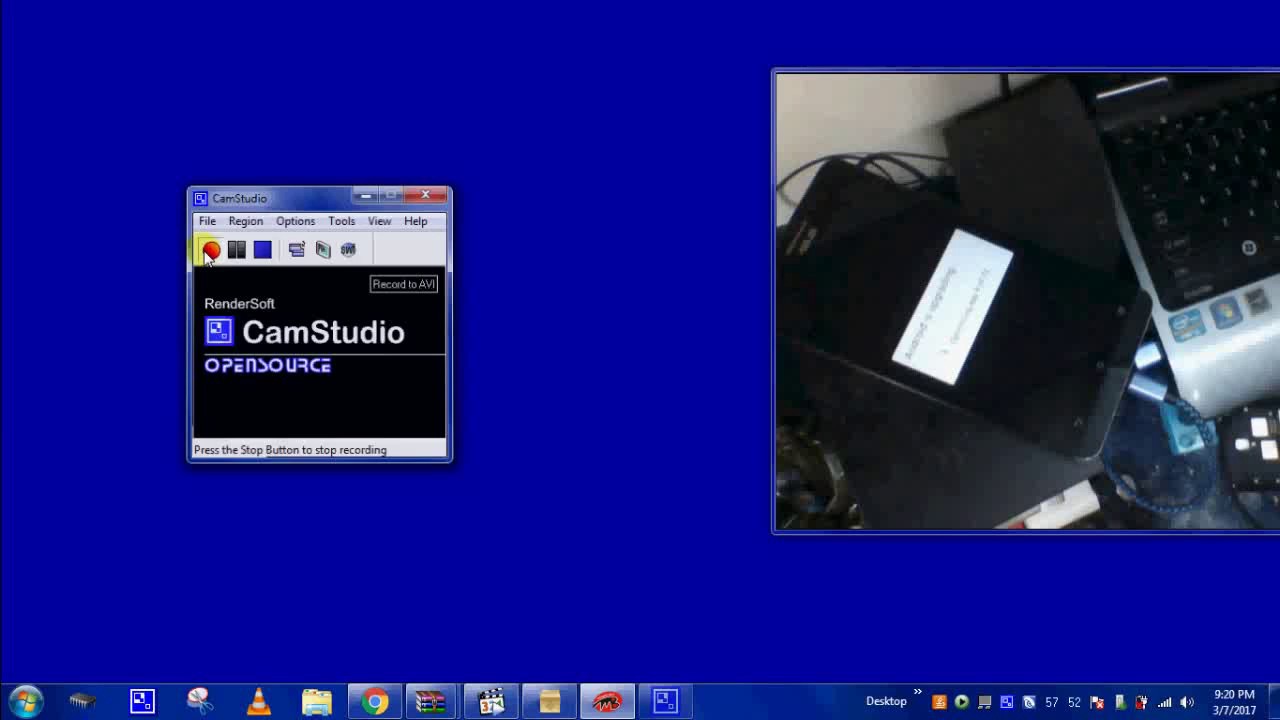Click the RenderSoft text
Image resolution: width=1280 pixels, height=720 pixels.
click(239, 303)
